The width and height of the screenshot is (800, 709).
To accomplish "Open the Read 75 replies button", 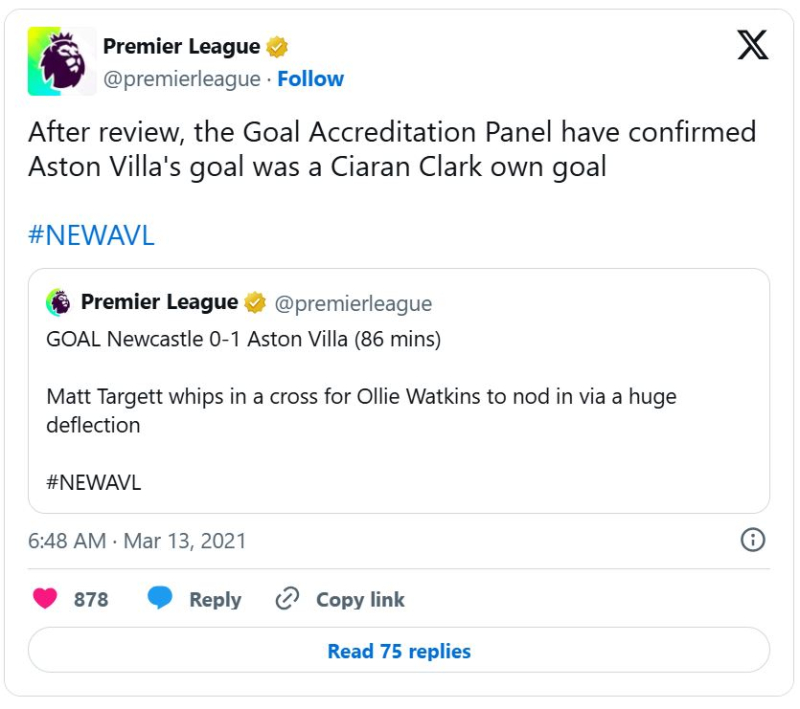I will pyautogui.click(x=399, y=650).
